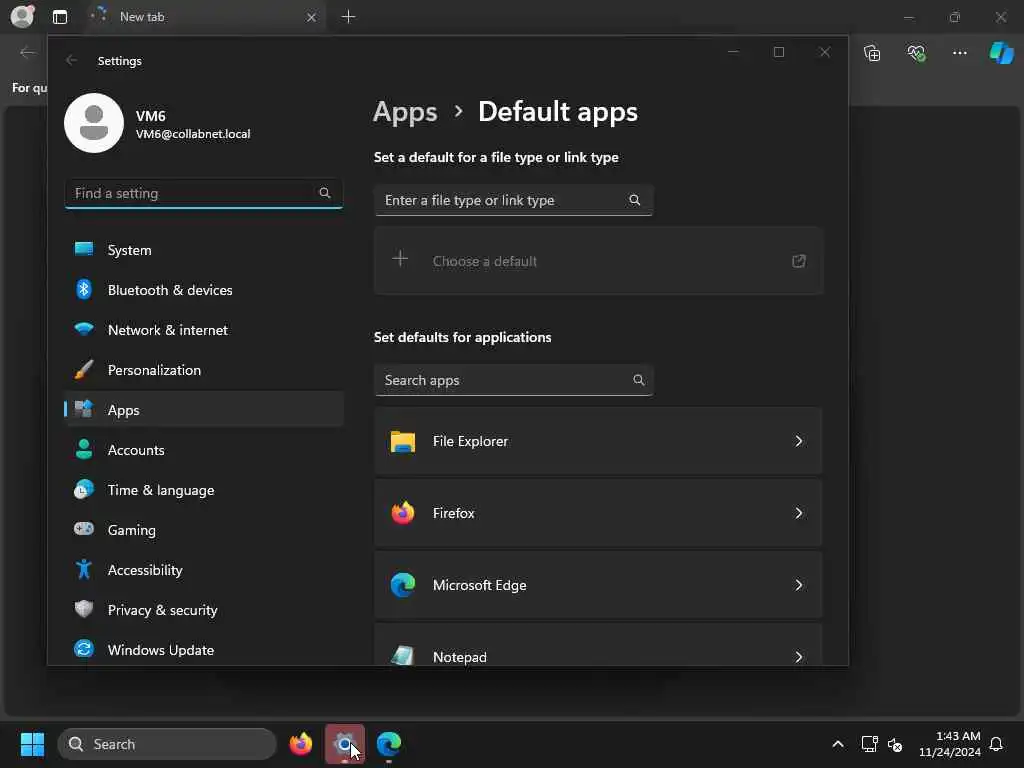Click the Settings gear taskbar icon

pyautogui.click(x=345, y=744)
